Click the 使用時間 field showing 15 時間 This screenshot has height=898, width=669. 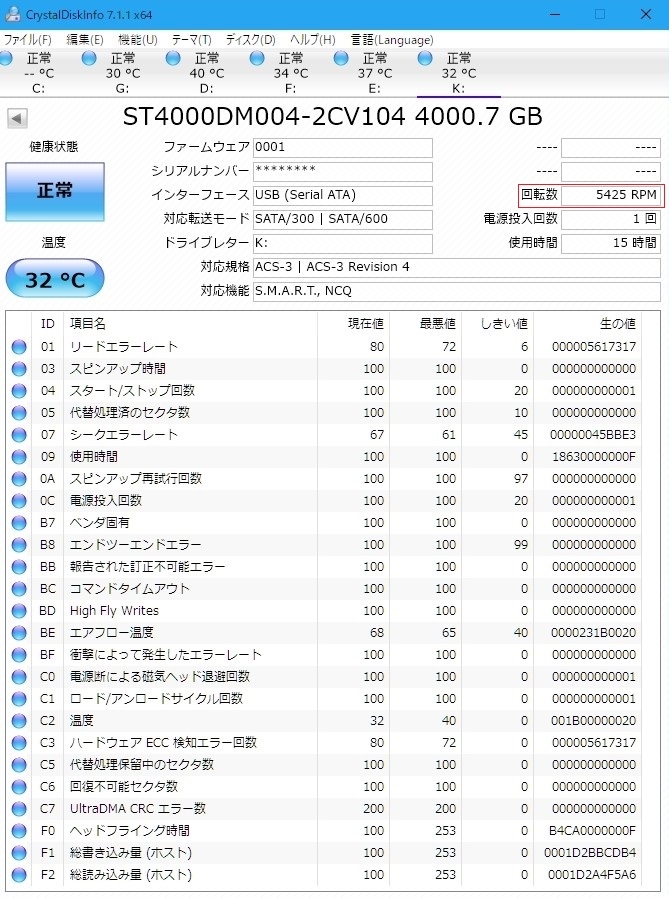pos(611,243)
